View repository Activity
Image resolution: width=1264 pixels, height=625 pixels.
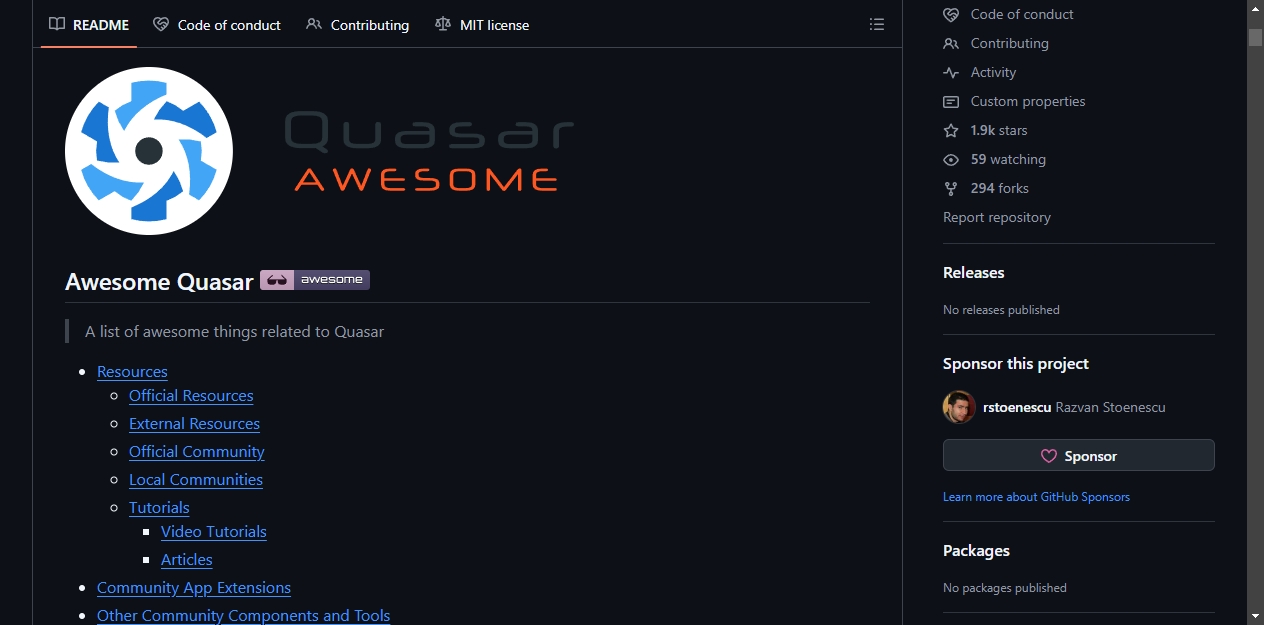993,72
